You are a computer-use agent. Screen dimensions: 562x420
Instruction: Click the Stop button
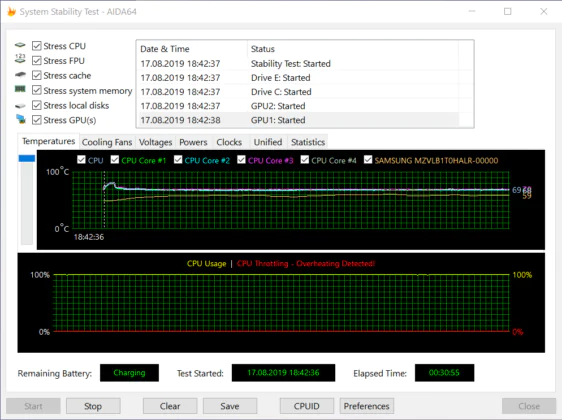tap(93, 406)
